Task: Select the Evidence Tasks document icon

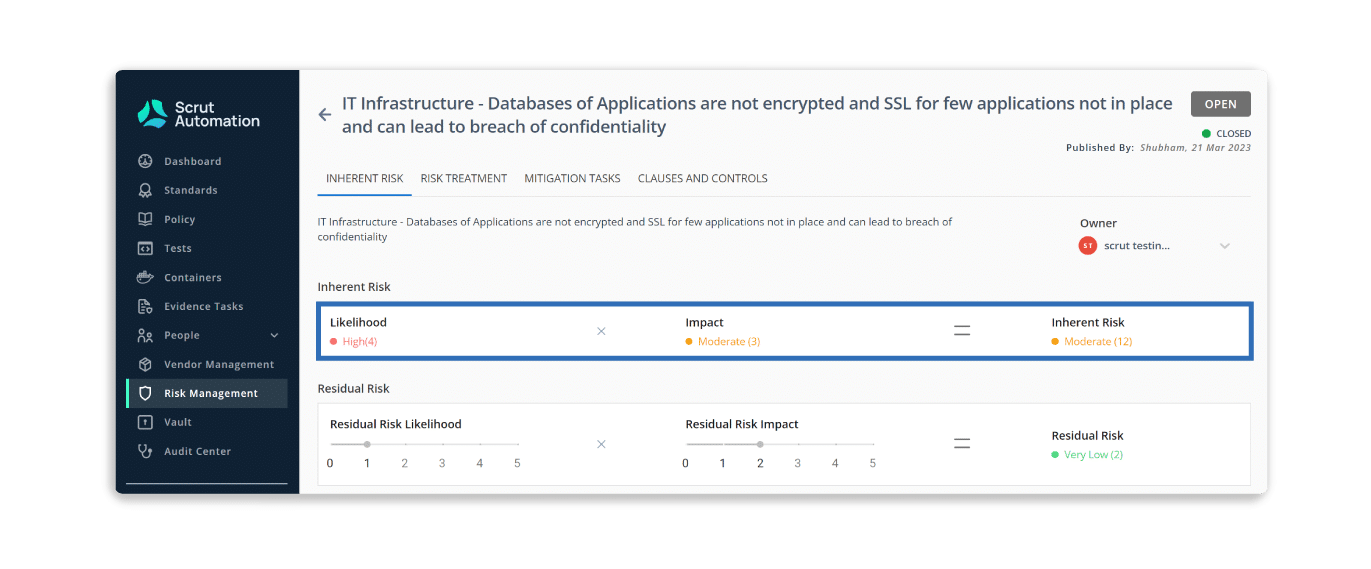Action: pos(145,306)
